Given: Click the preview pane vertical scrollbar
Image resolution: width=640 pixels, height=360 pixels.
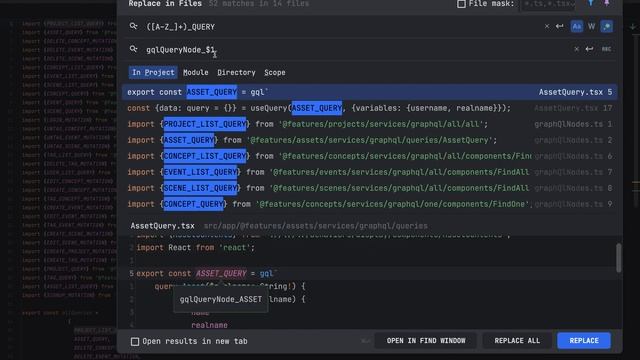Looking at the screenshot, I should pyautogui.click(x=619, y=258).
